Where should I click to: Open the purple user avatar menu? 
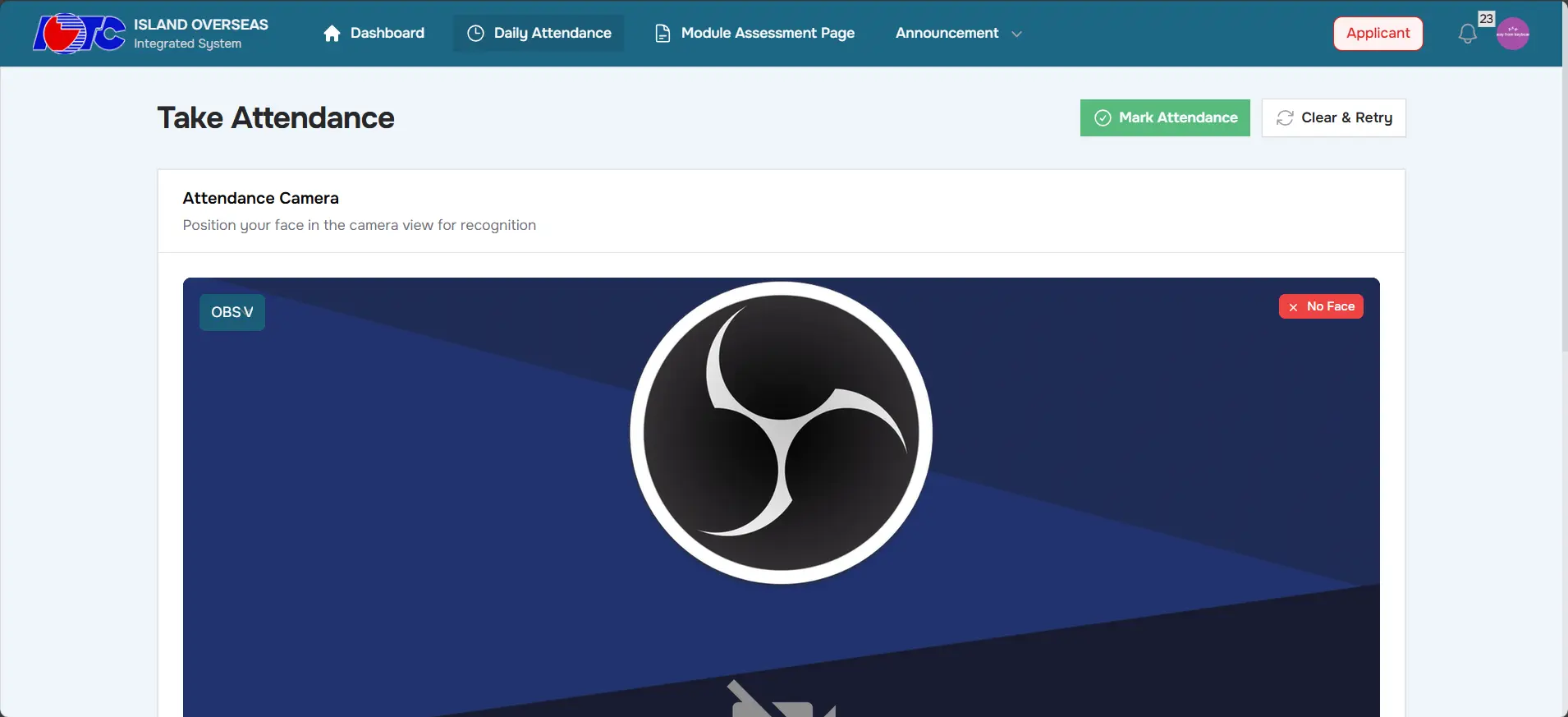pyautogui.click(x=1512, y=34)
